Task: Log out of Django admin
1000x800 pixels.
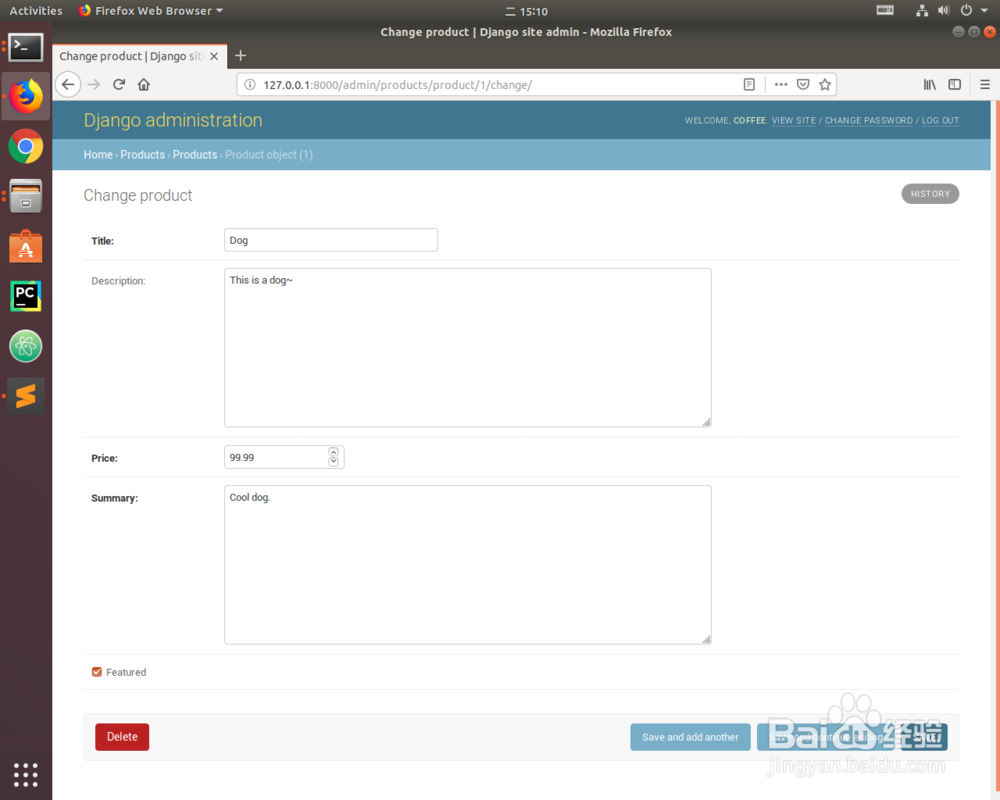Action: coord(940,121)
